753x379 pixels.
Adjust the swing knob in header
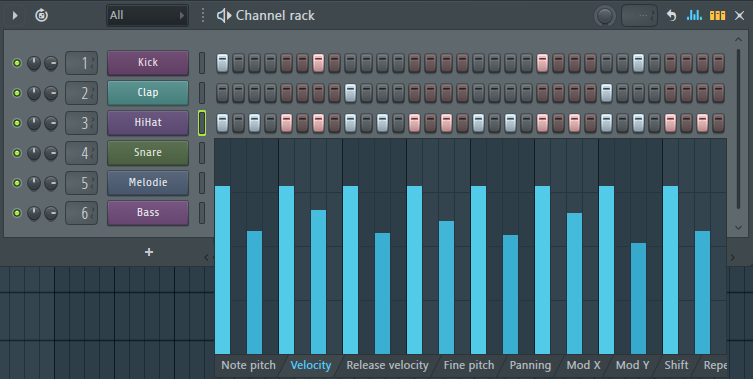(x=605, y=16)
